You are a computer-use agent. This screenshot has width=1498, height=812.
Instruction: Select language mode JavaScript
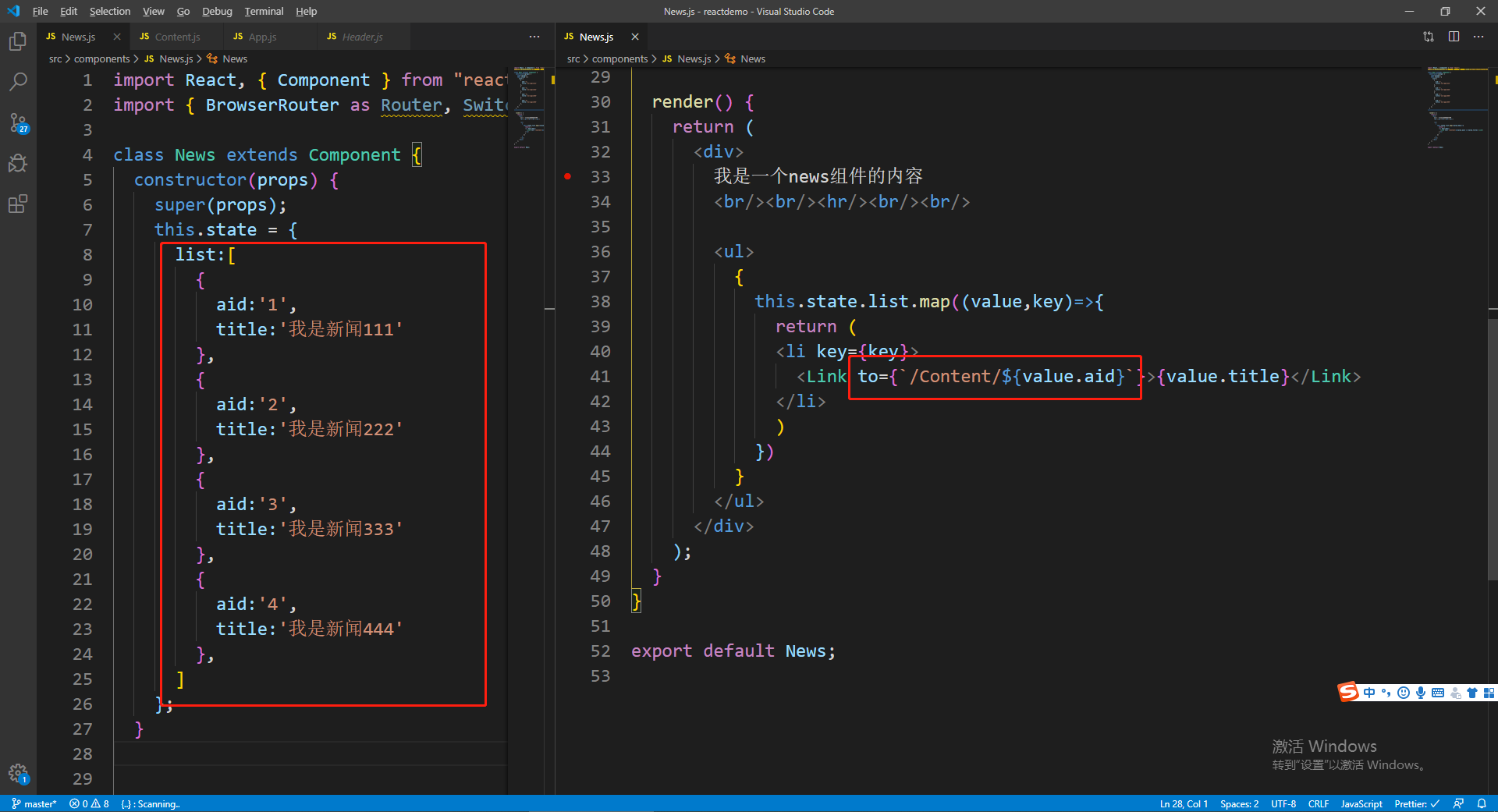[x=1361, y=803]
